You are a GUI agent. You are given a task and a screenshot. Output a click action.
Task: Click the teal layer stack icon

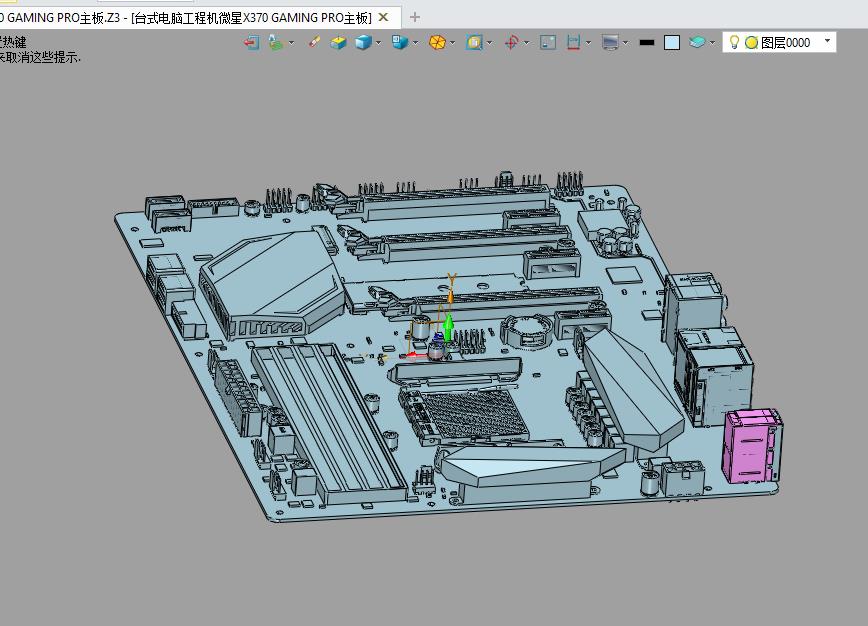[x=697, y=43]
